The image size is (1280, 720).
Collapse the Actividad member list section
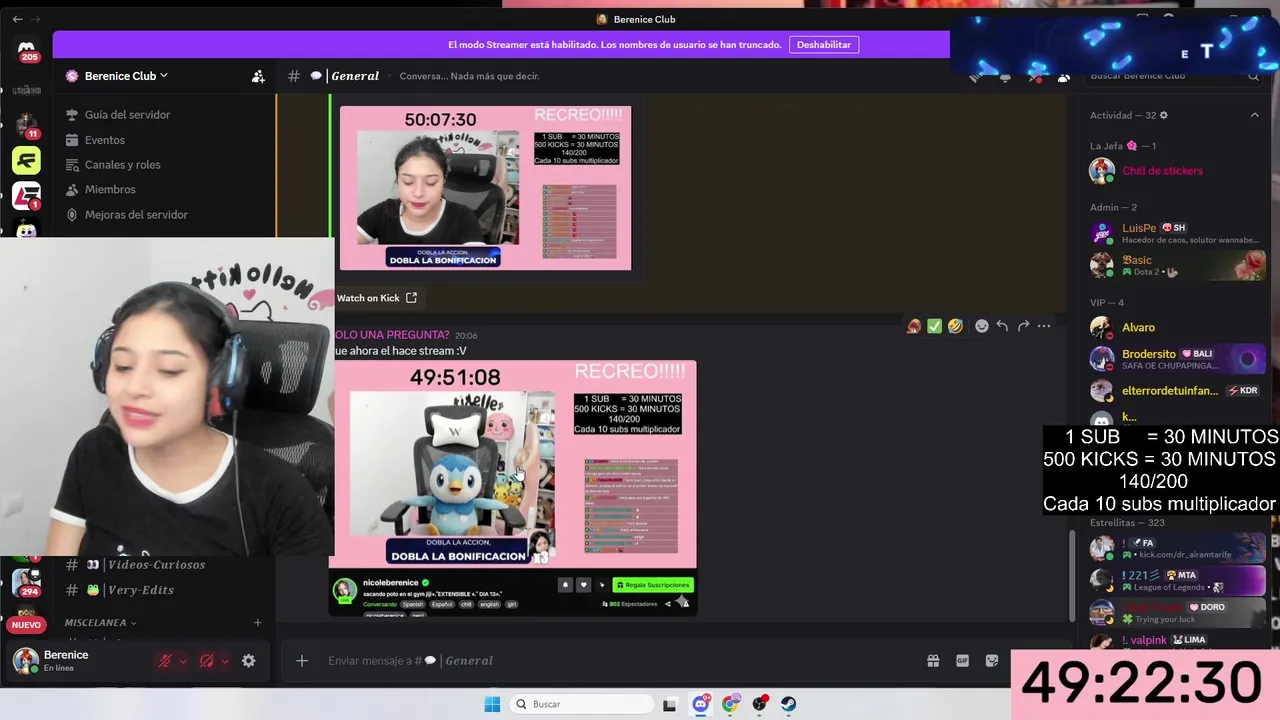point(1254,115)
